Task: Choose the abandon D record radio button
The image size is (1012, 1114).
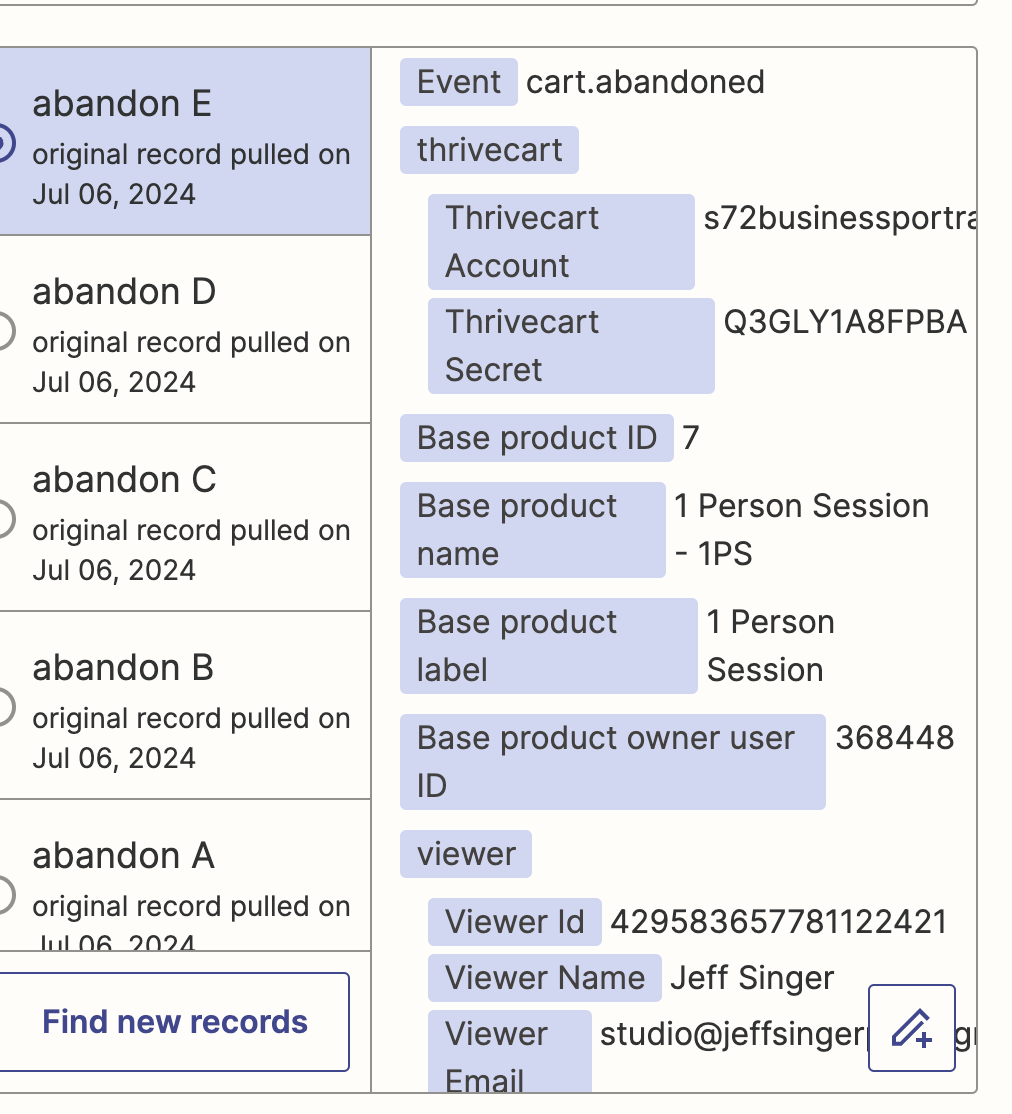Action: pyautogui.click(x=4, y=331)
